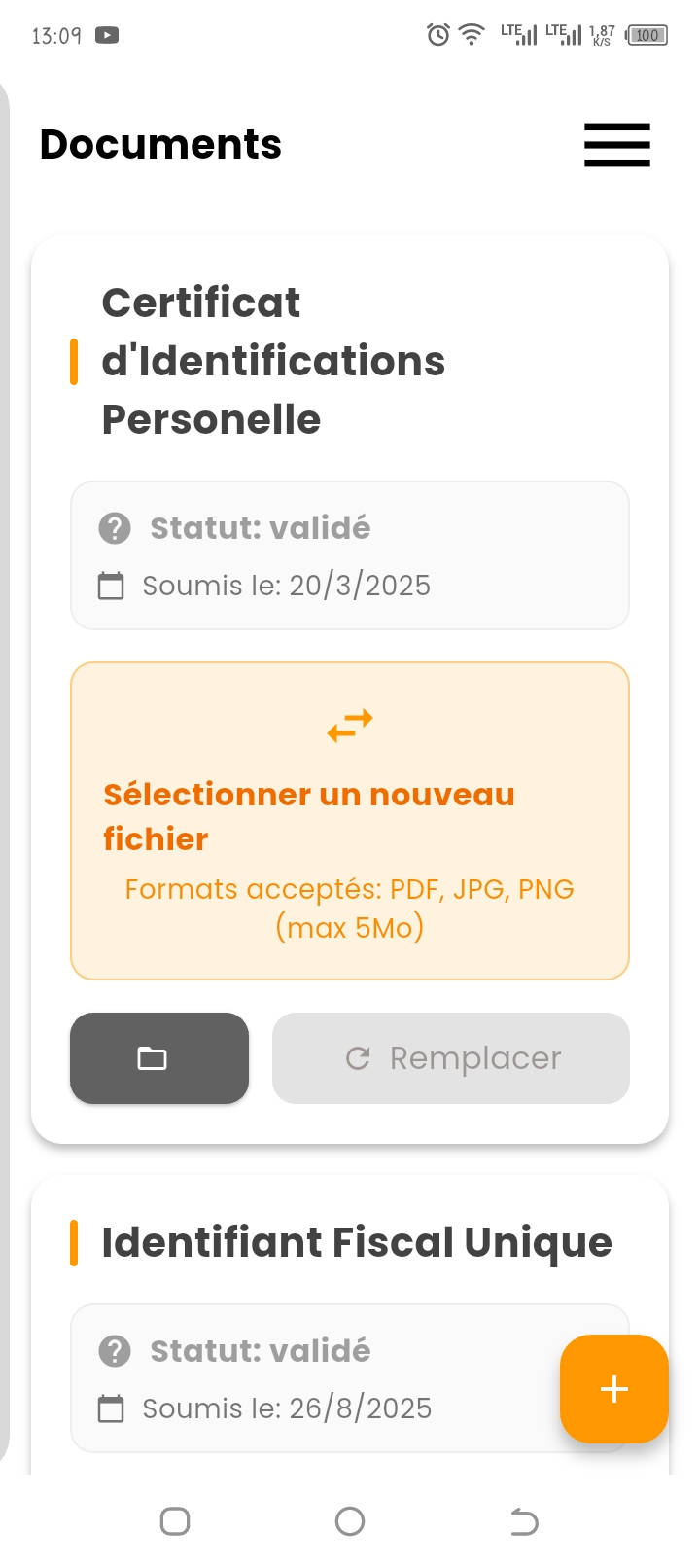Tap 'Statut: validé' in the Certificat card
The height and width of the screenshot is (1568, 700).
pos(261,528)
